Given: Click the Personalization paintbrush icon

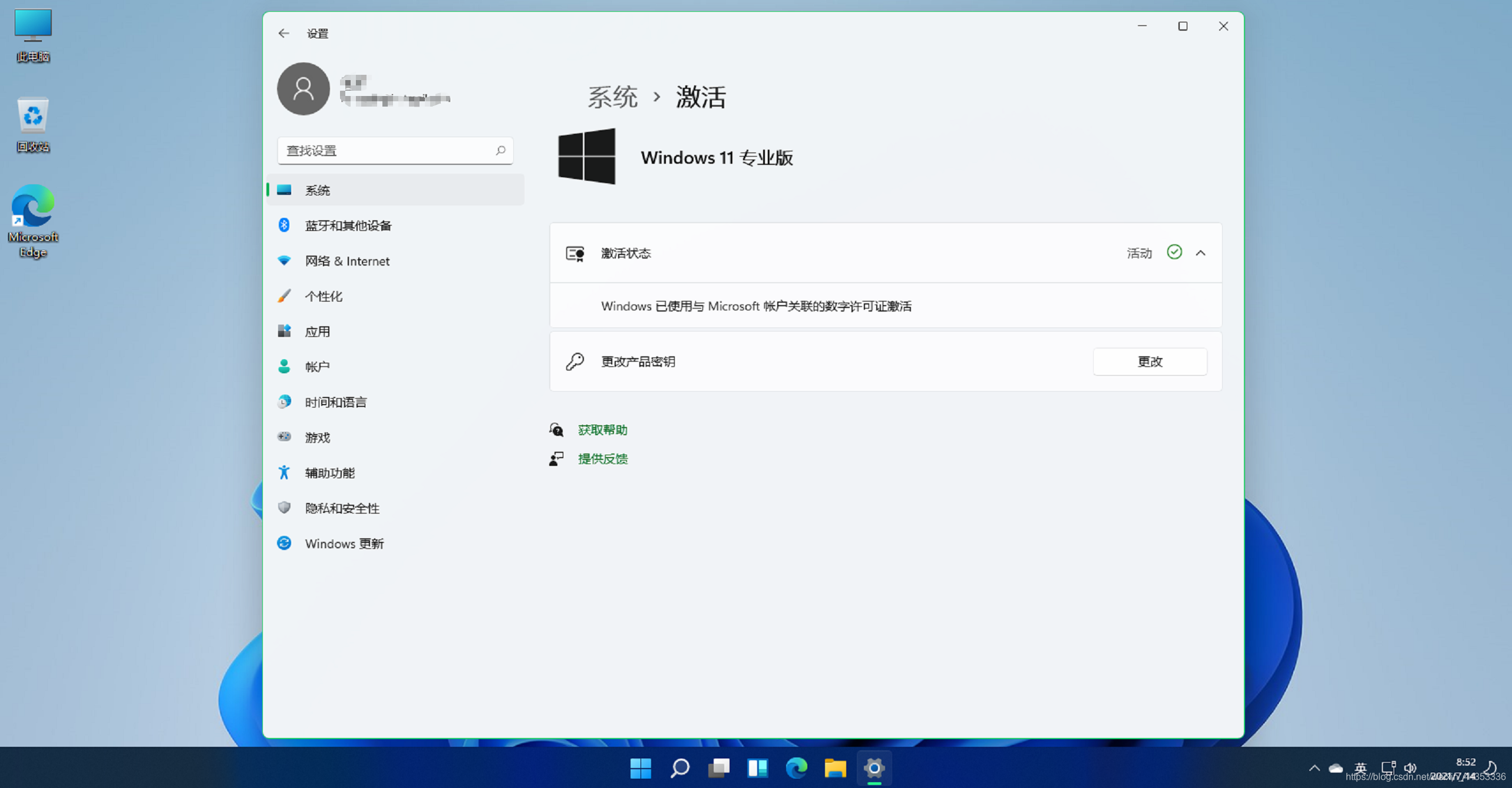Looking at the screenshot, I should 285,296.
